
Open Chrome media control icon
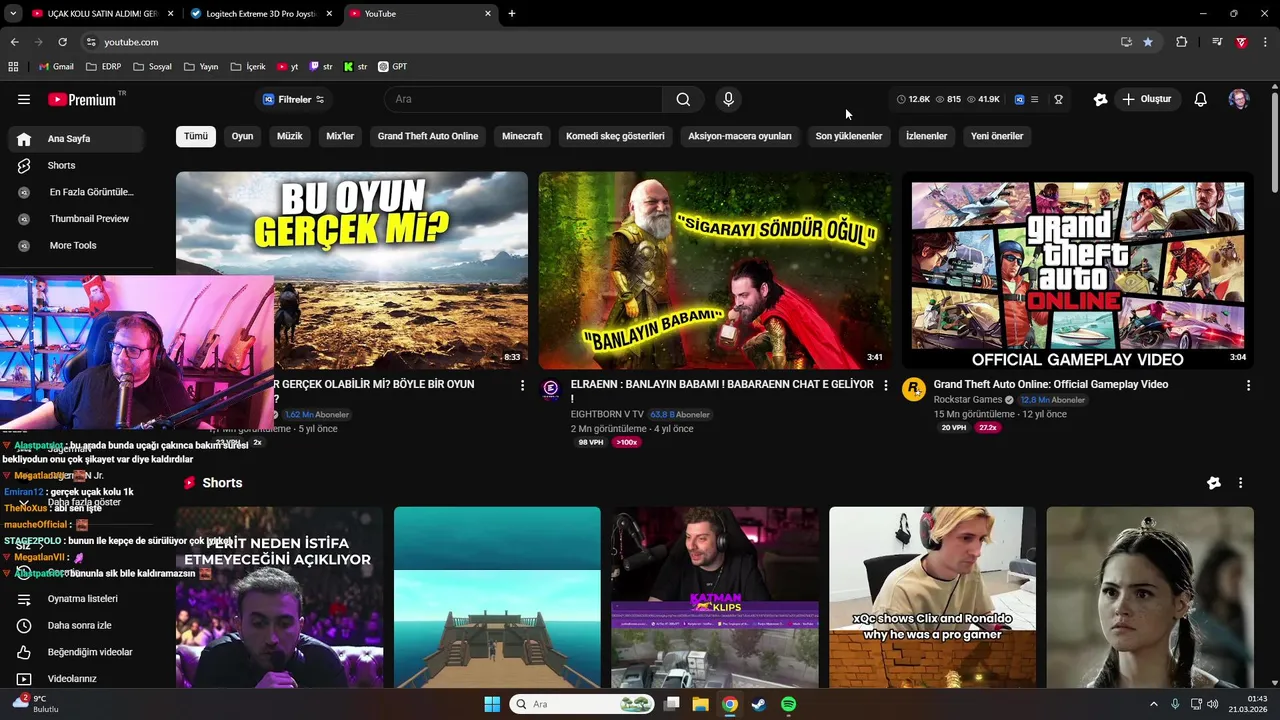coord(1217,42)
